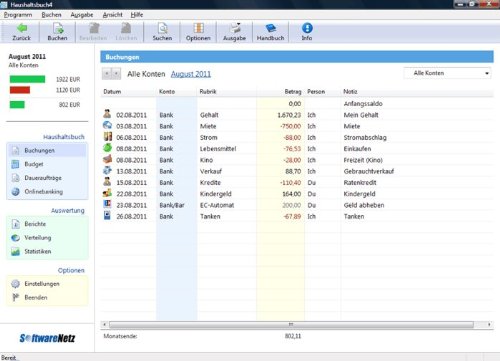Screen dimensions: 500x361
Task: Click the greyed Bearbeiten toolbar icon
Action: pos(93,32)
